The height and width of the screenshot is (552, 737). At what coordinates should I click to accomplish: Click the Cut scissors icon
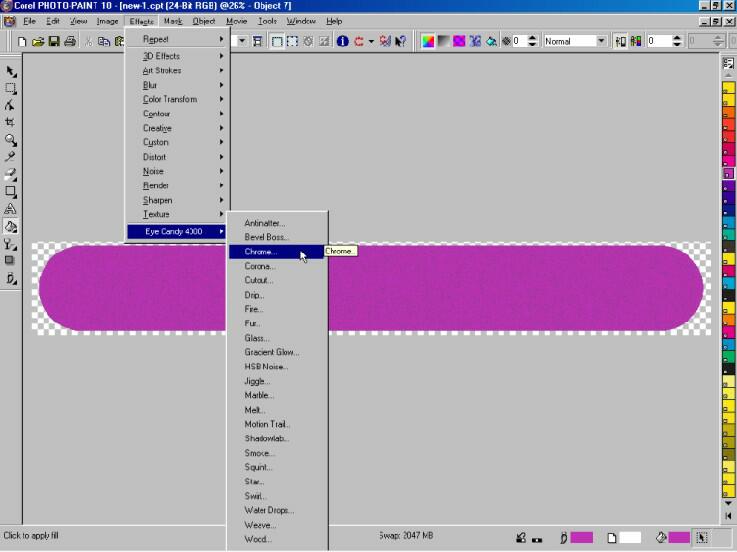[x=88, y=41]
